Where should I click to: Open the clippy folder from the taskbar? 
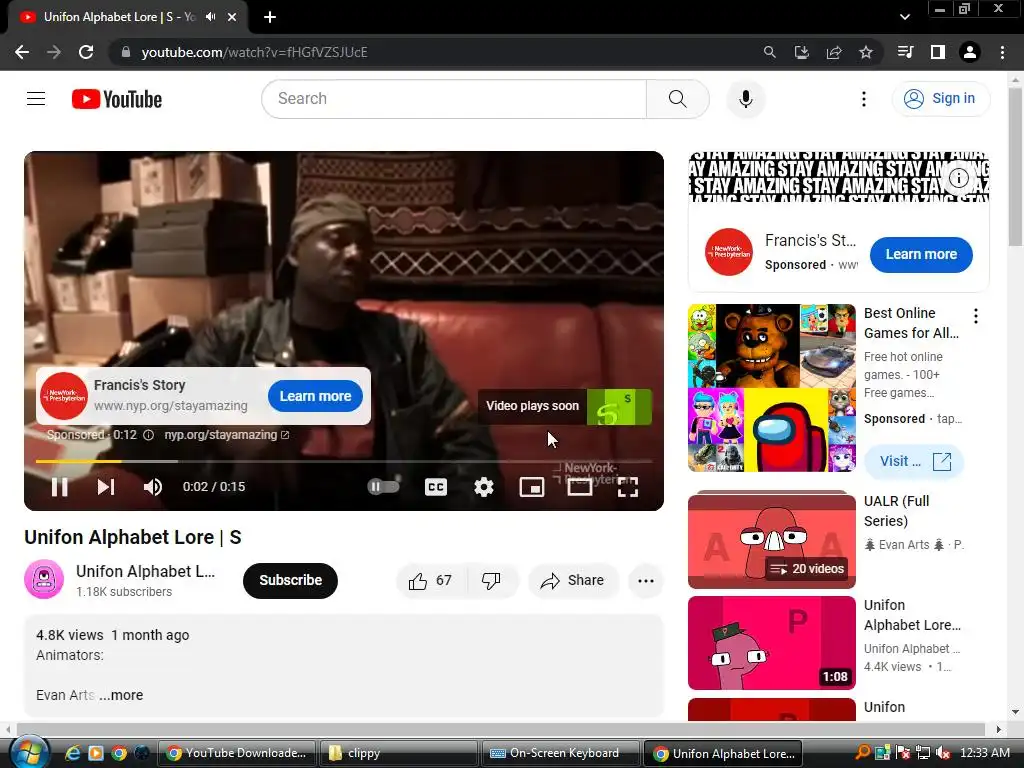coord(398,753)
